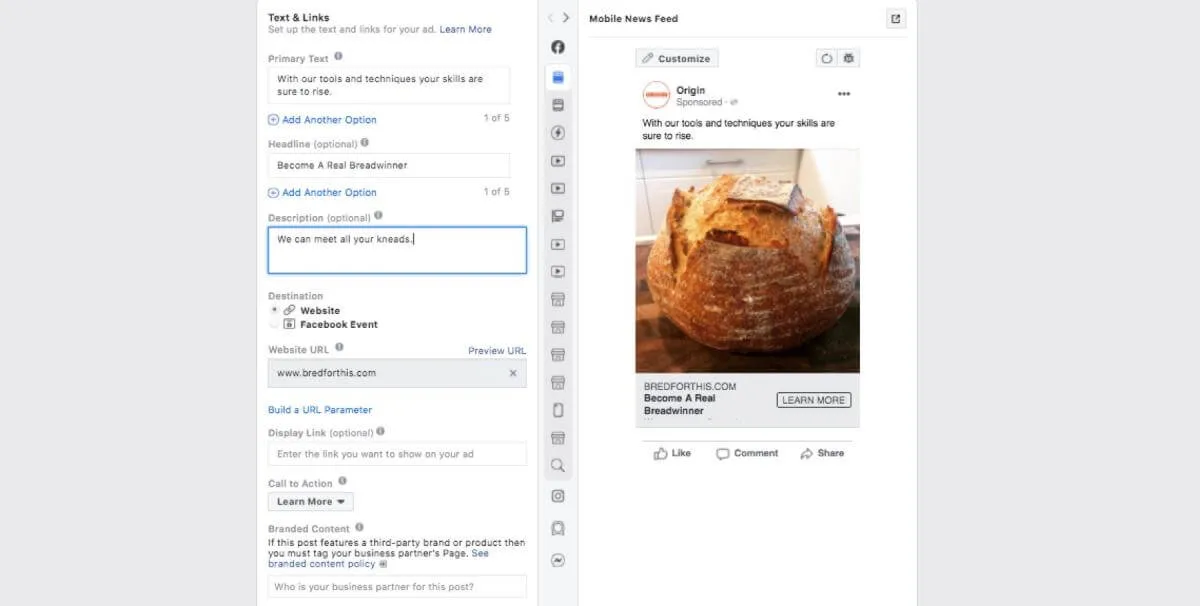Click the search results placement magnifier icon
The height and width of the screenshot is (606, 1200).
pyautogui.click(x=558, y=465)
